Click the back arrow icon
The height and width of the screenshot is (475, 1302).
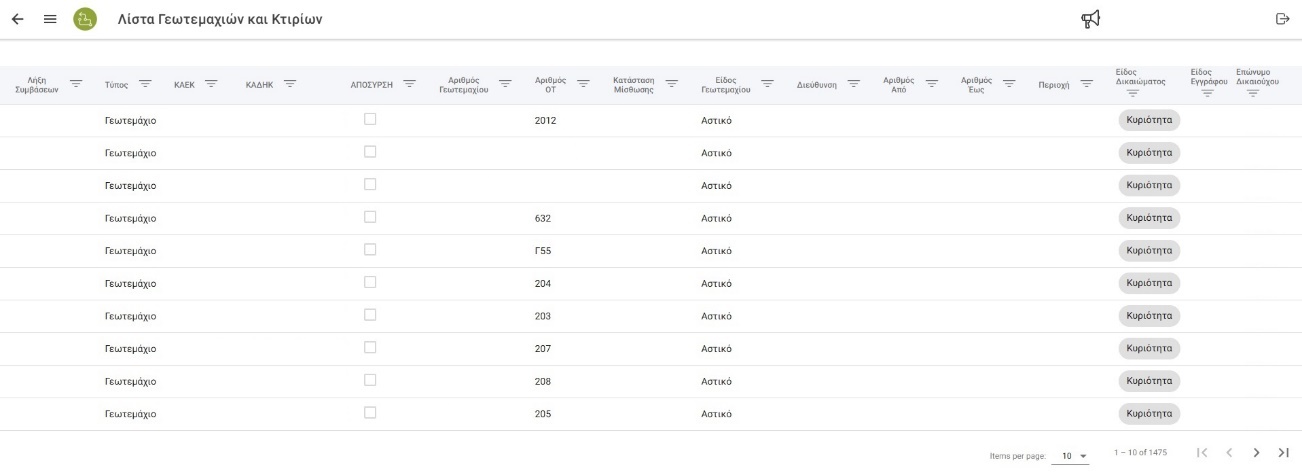coord(17,19)
